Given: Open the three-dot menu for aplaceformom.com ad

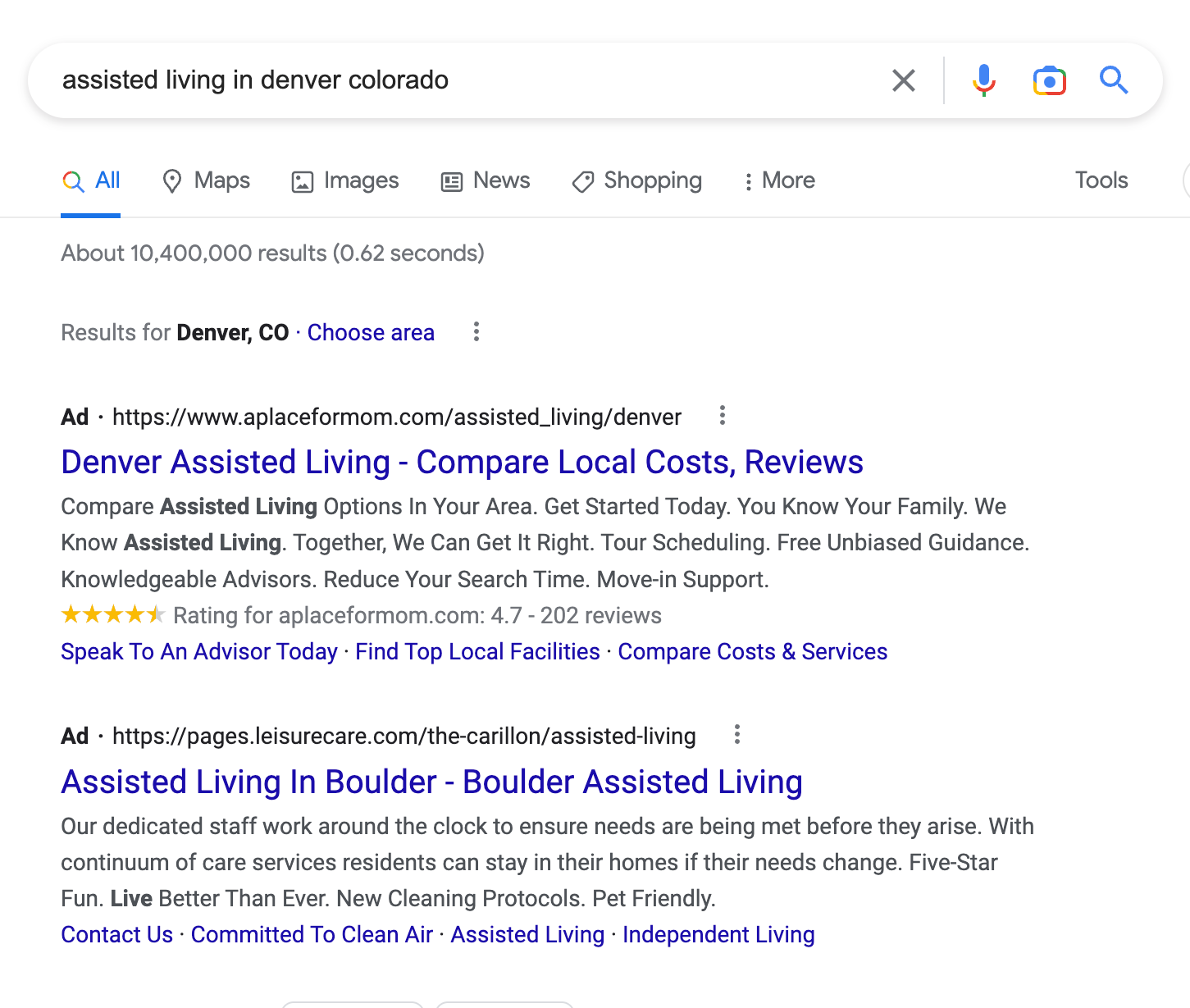Looking at the screenshot, I should pyautogui.click(x=723, y=416).
